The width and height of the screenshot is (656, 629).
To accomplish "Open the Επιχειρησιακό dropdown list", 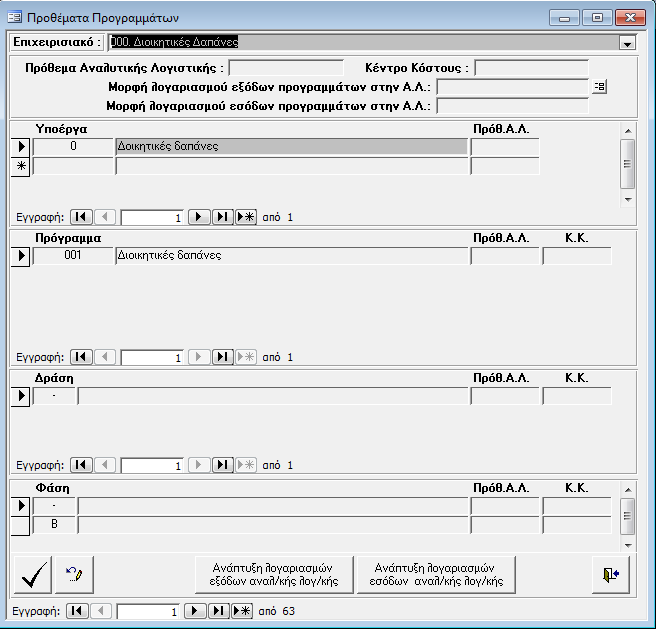I will (627, 43).
